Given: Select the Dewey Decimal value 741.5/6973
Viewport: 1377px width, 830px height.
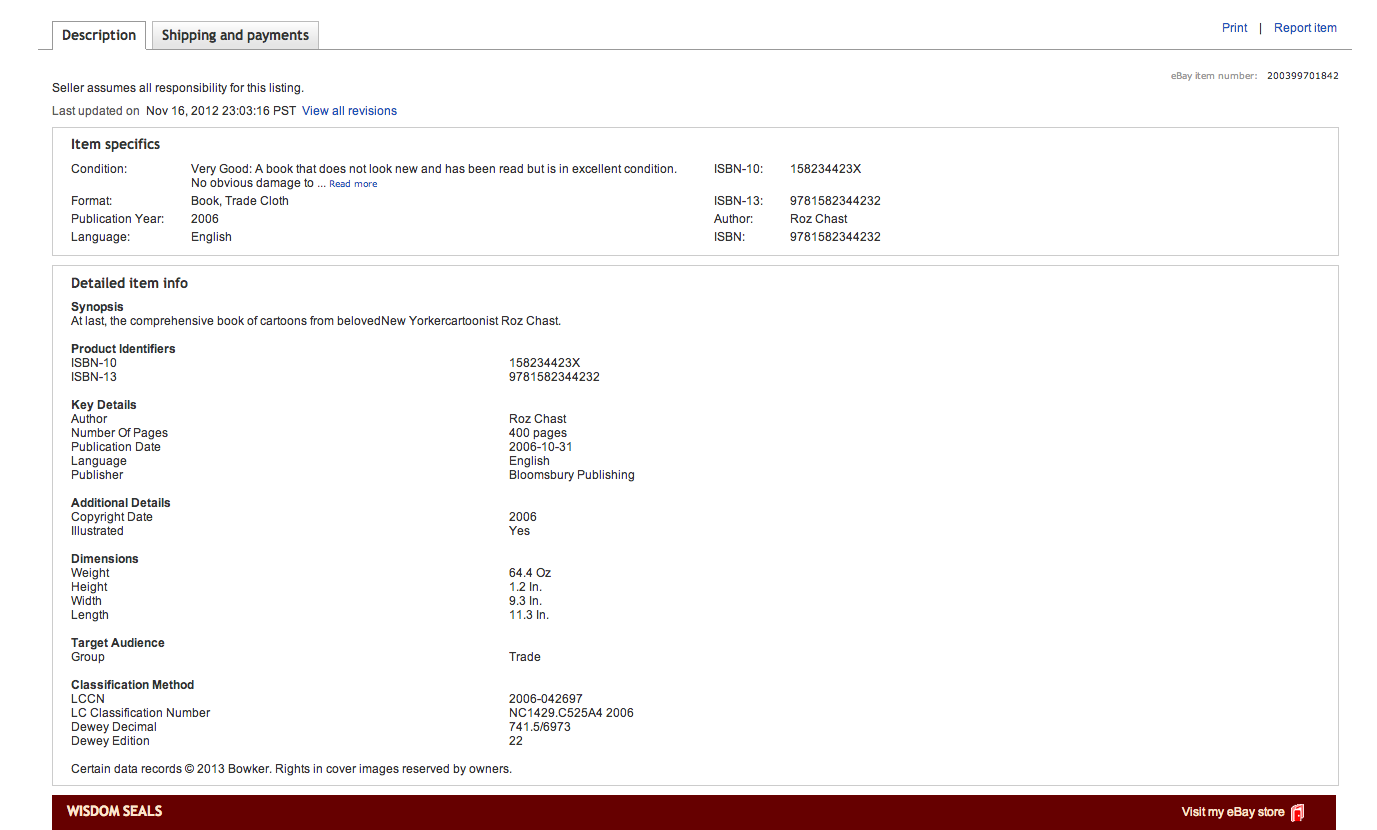Looking at the screenshot, I should [540, 727].
